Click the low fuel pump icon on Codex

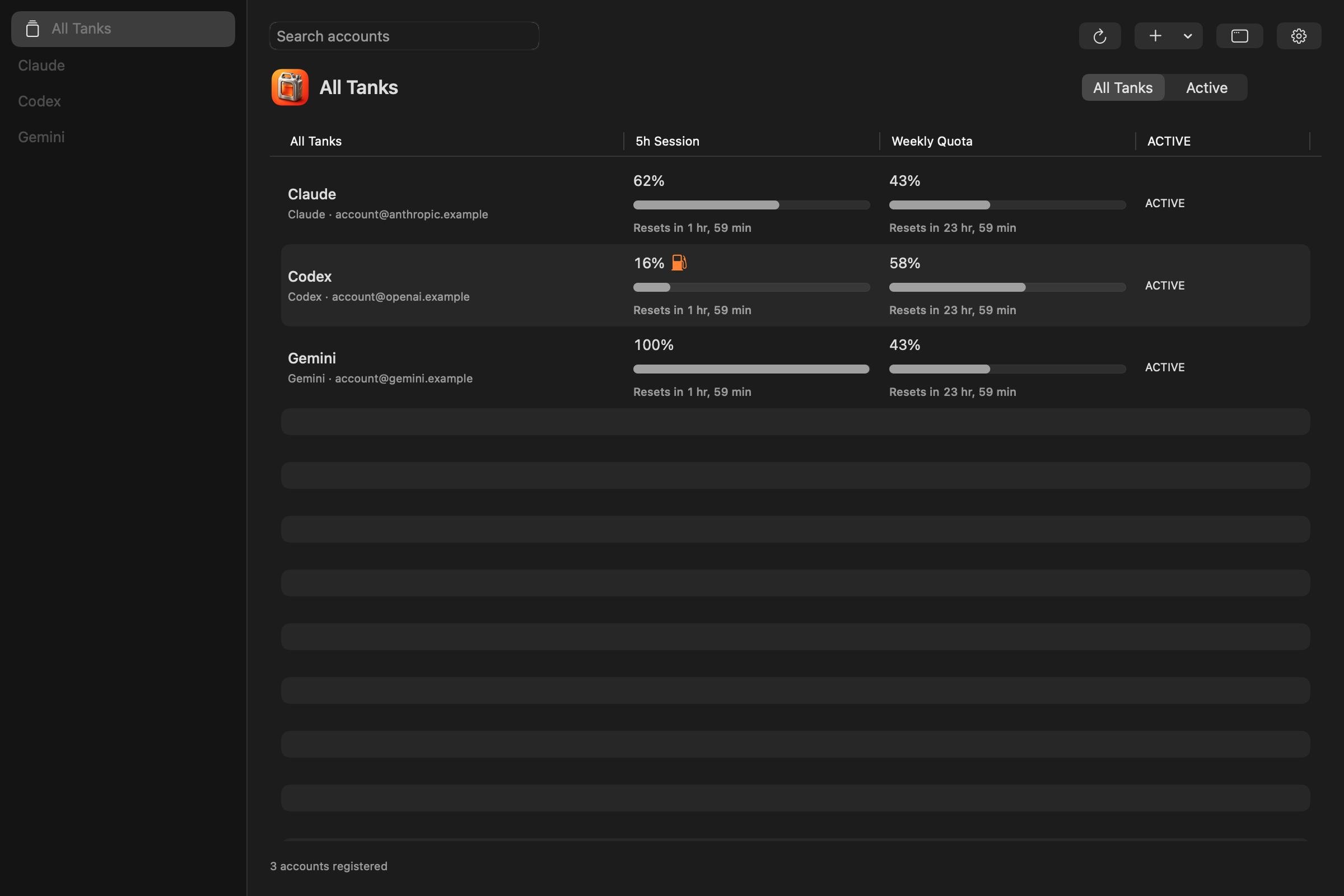[x=679, y=262]
